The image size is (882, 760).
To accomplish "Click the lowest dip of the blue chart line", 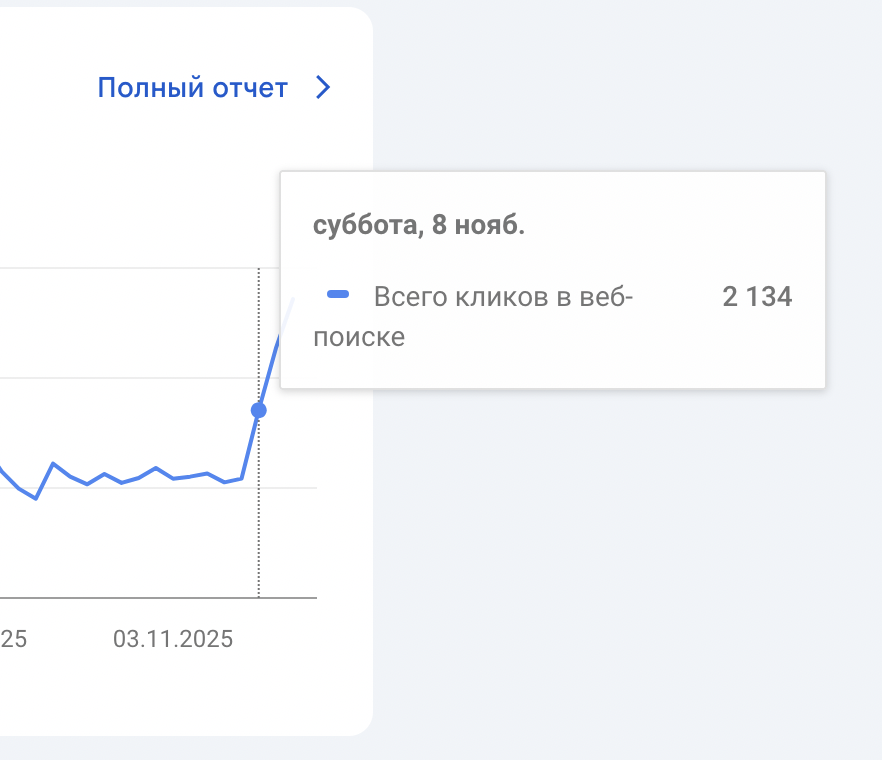I will [x=36, y=498].
